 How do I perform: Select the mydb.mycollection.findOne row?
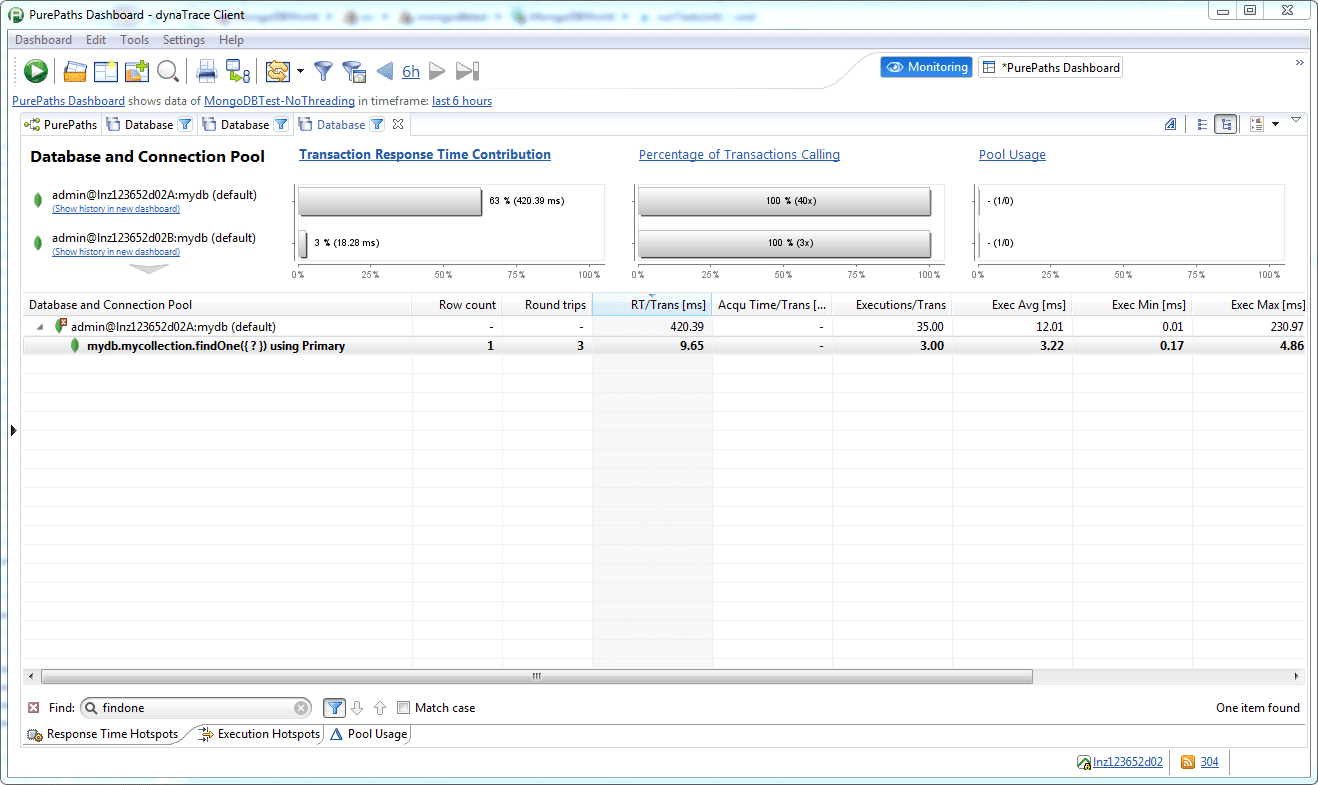(x=664, y=346)
